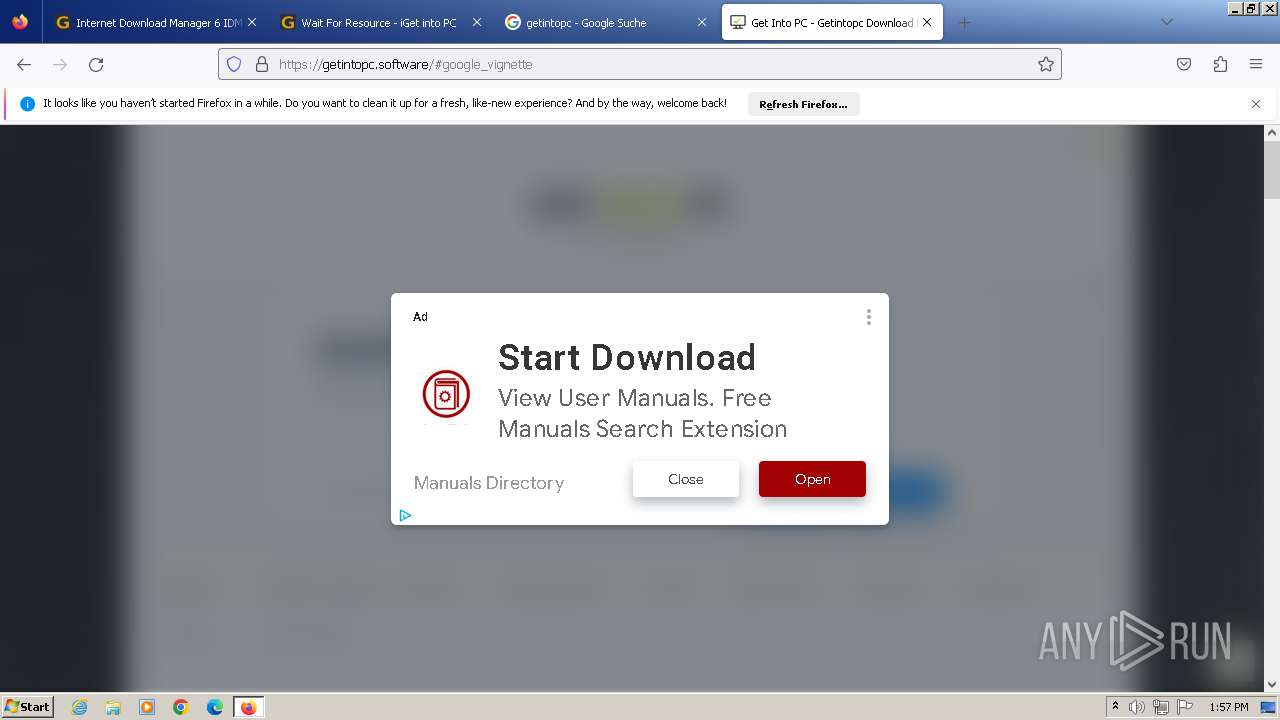Reload the current page

[96, 64]
